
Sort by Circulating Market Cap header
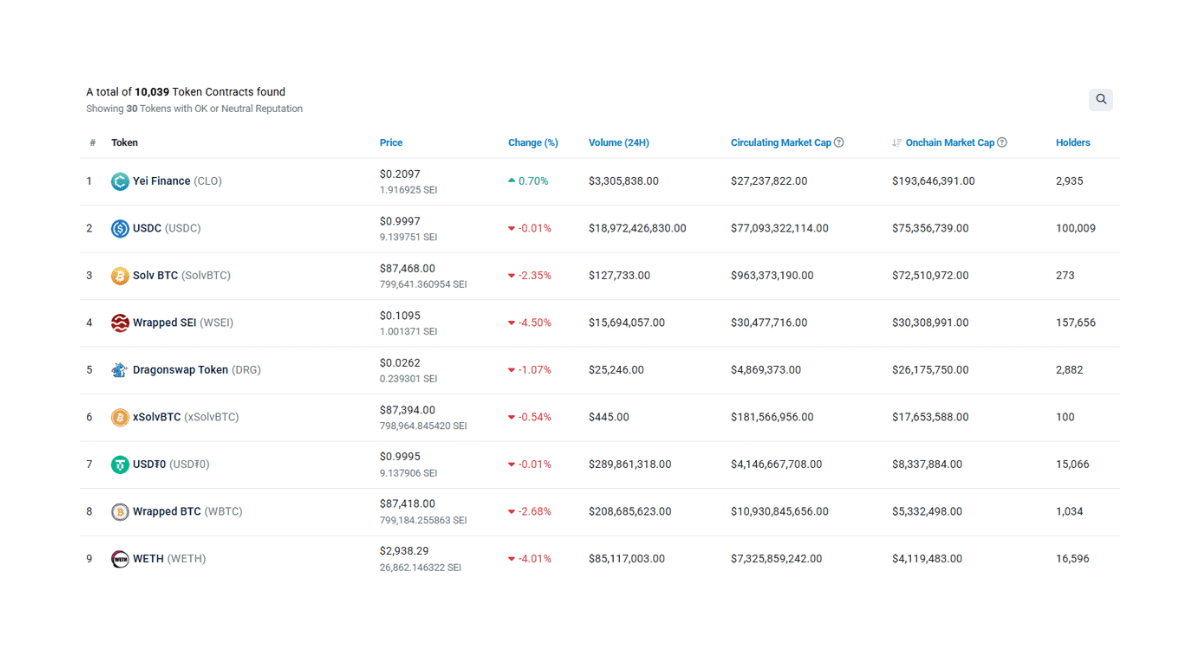coord(781,142)
